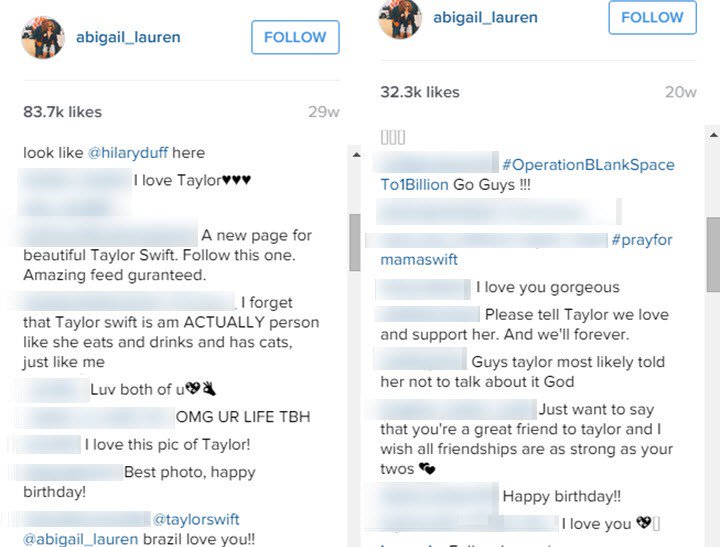Viewport: 720px width, 547px height.
Task: Click the right comments scroll-up arrow
Action: coord(713,135)
